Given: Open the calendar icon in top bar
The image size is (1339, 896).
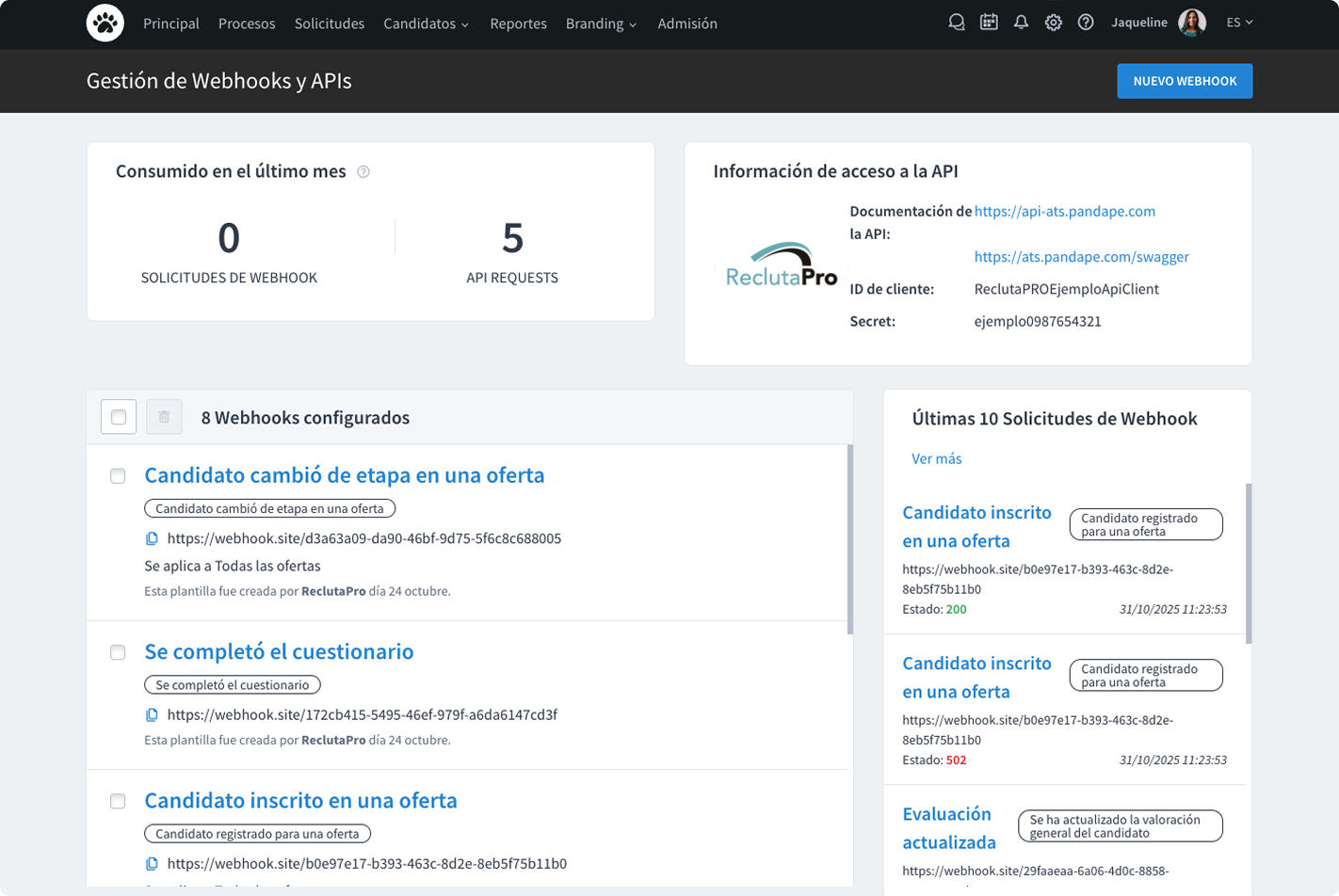Looking at the screenshot, I should click(989, 23).
